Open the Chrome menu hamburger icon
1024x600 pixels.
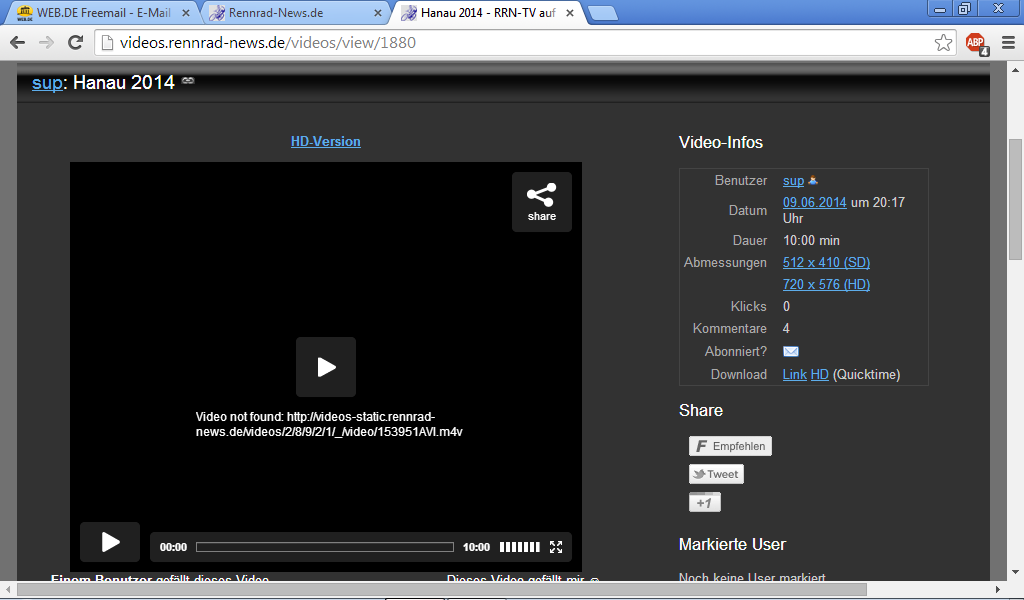tap(1007, 43)
